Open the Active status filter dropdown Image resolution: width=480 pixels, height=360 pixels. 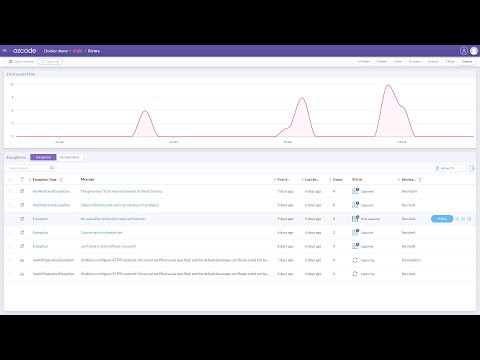coord(449,168)
